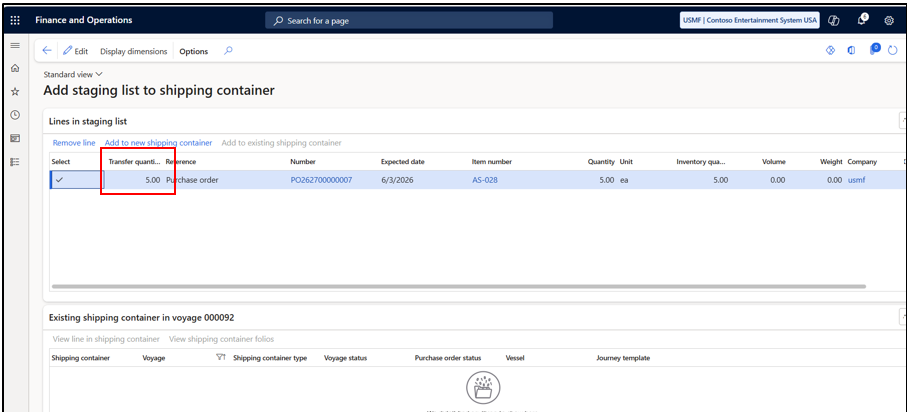Sort by Reference column header
907x412 pixels.
click(180, 162)
